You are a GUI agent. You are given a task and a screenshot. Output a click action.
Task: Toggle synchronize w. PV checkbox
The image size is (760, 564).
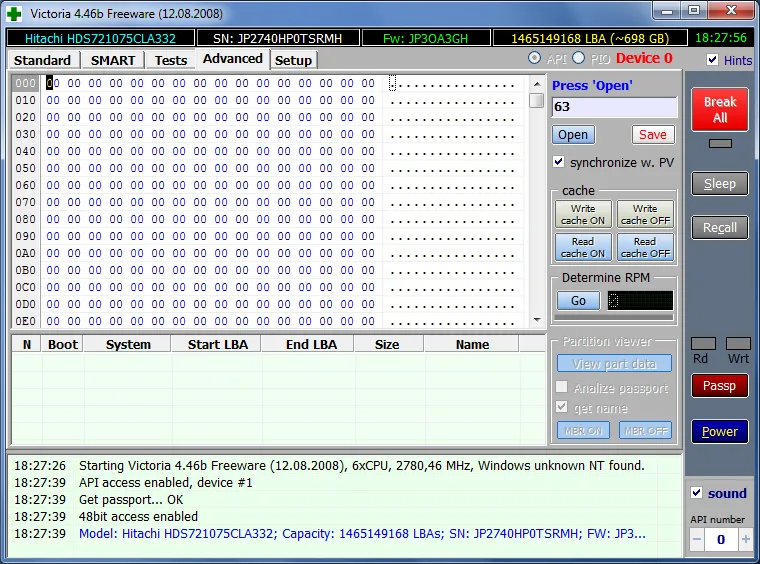[558, 162]
